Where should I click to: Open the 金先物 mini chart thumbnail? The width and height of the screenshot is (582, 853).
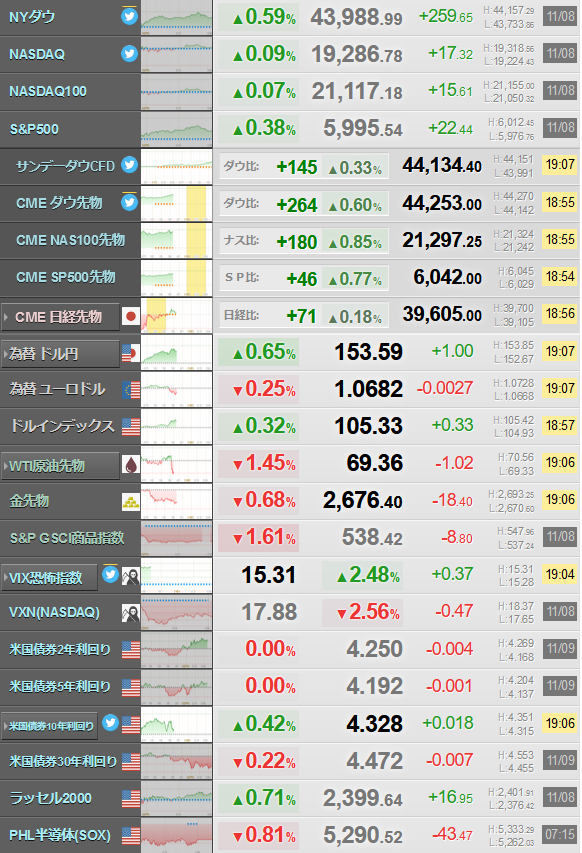tap(176, 502)
